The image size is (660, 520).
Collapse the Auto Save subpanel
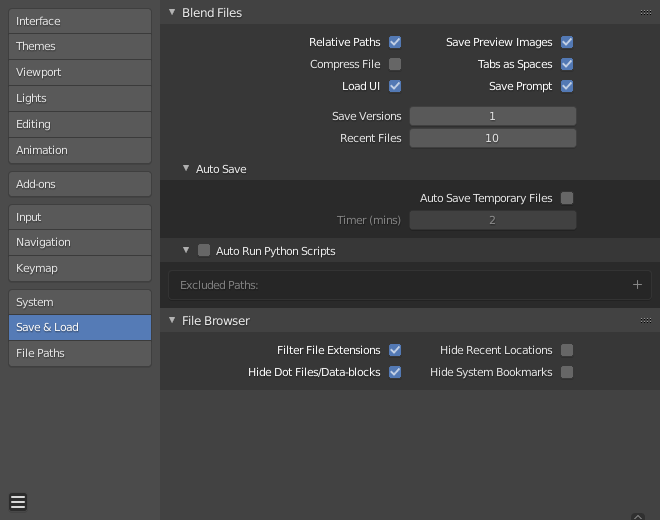(x=186, y=169)
